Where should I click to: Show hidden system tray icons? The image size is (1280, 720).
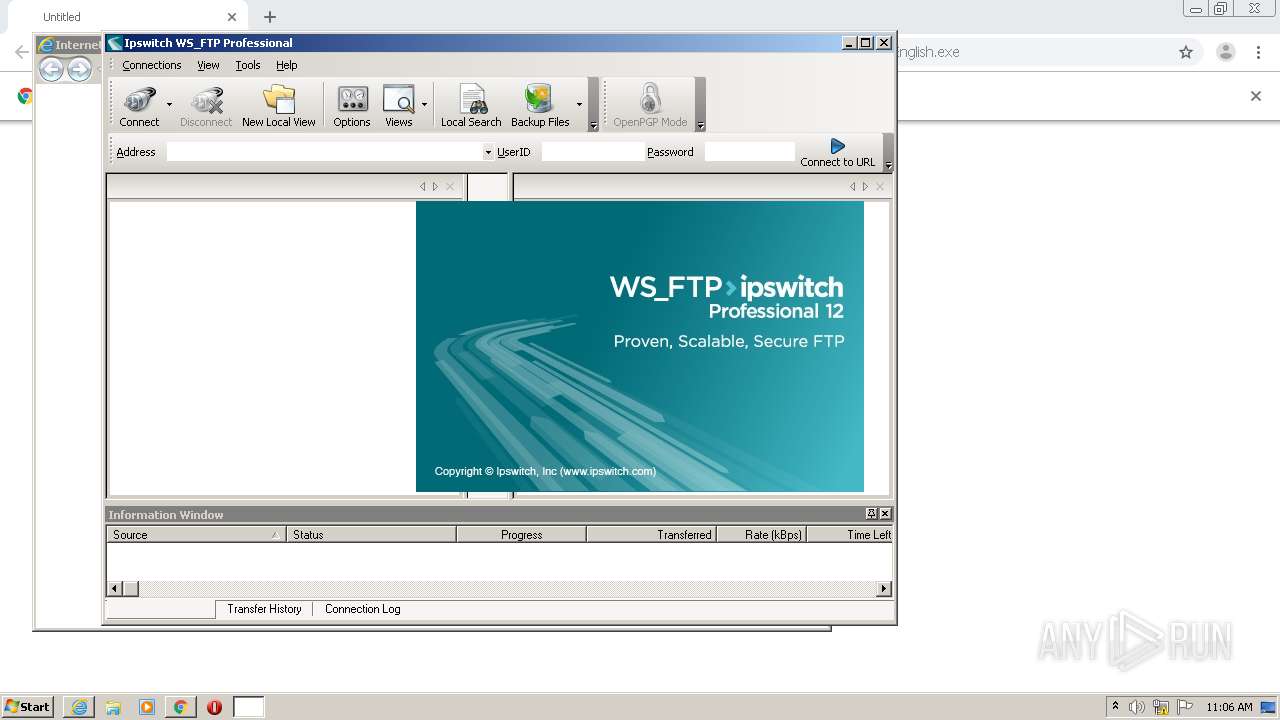tap(1115, 707)
